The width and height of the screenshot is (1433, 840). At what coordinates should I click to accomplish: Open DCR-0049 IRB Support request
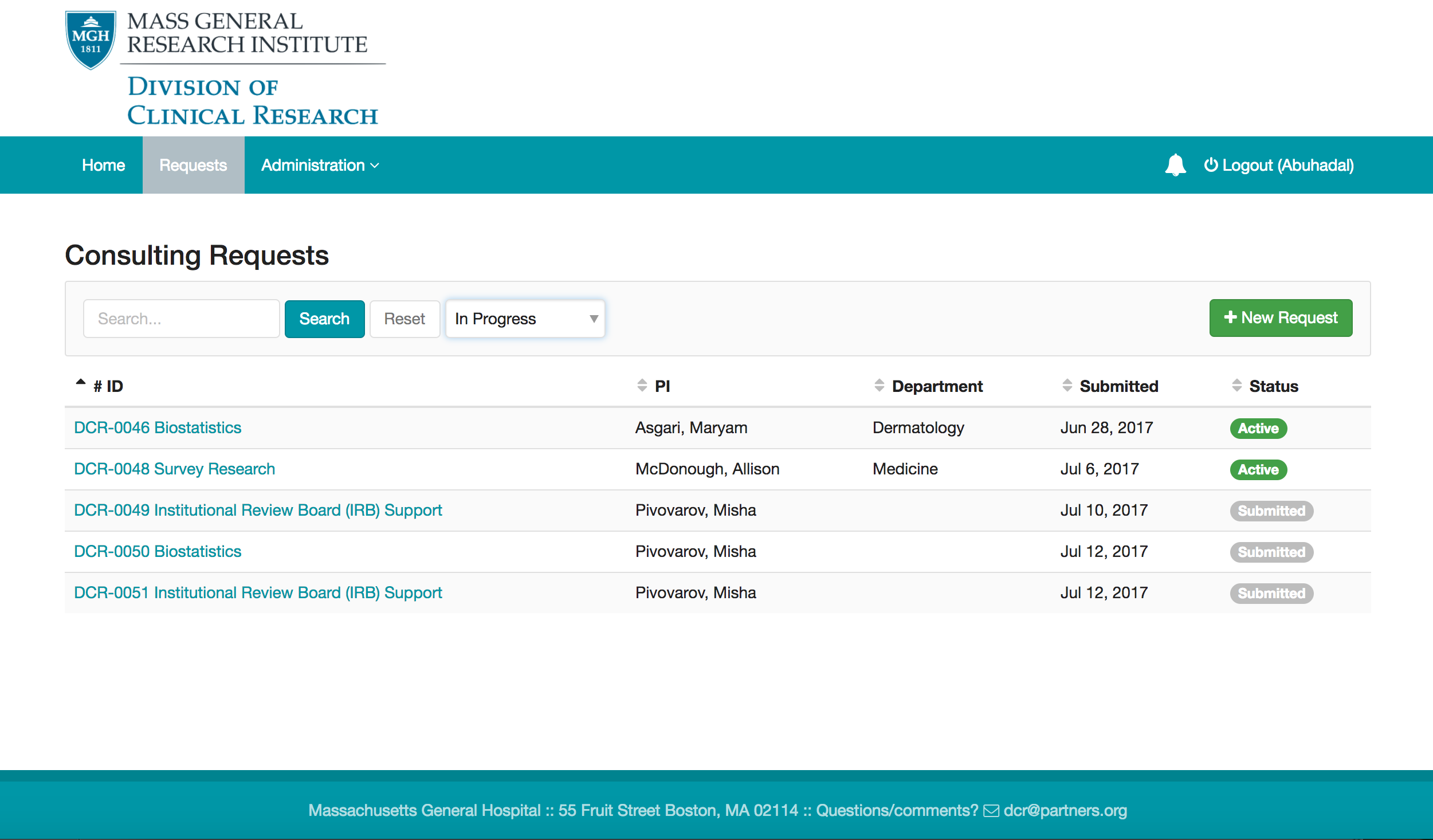(x=257, y=509)
